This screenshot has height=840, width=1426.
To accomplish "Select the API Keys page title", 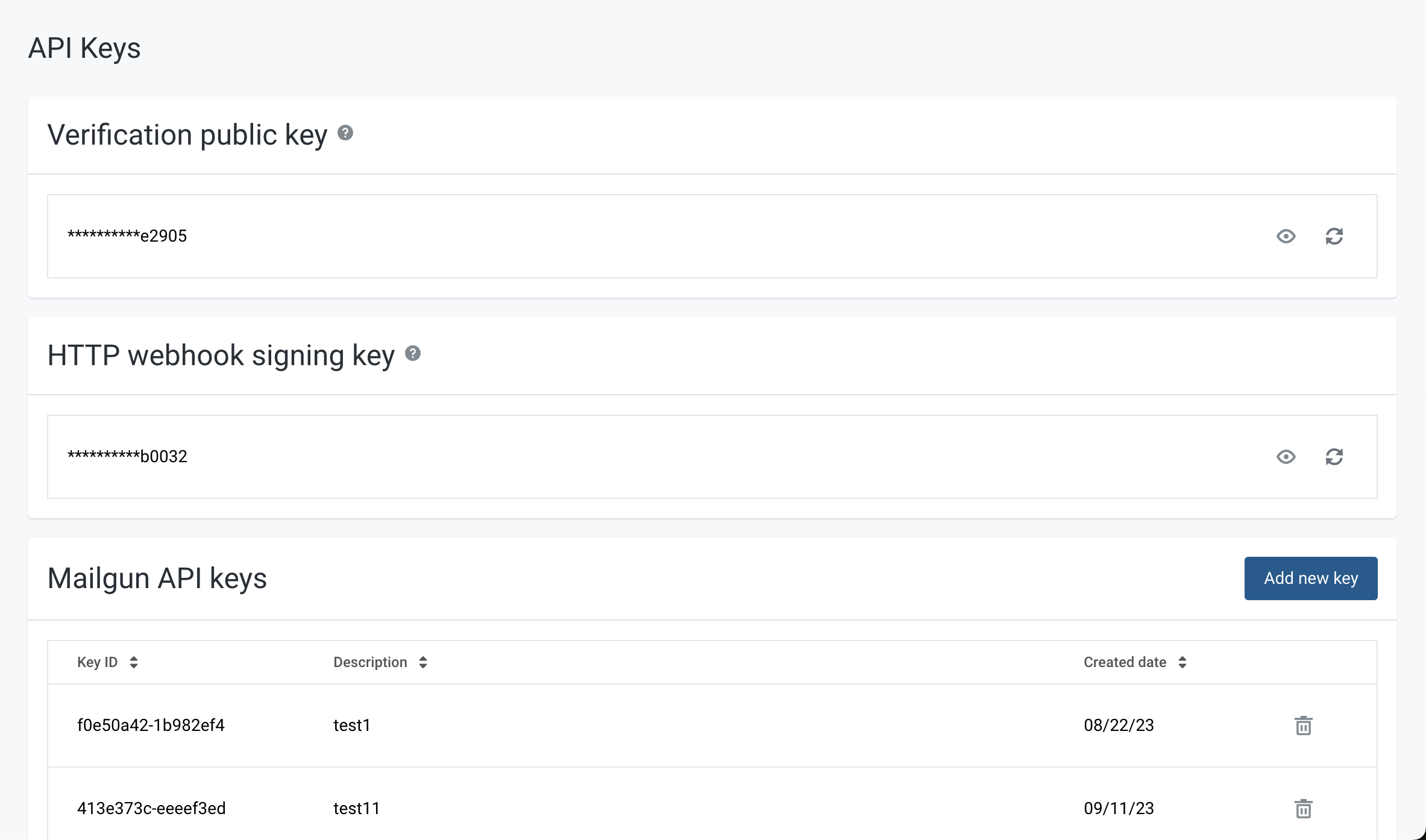I will click(84, 48).
